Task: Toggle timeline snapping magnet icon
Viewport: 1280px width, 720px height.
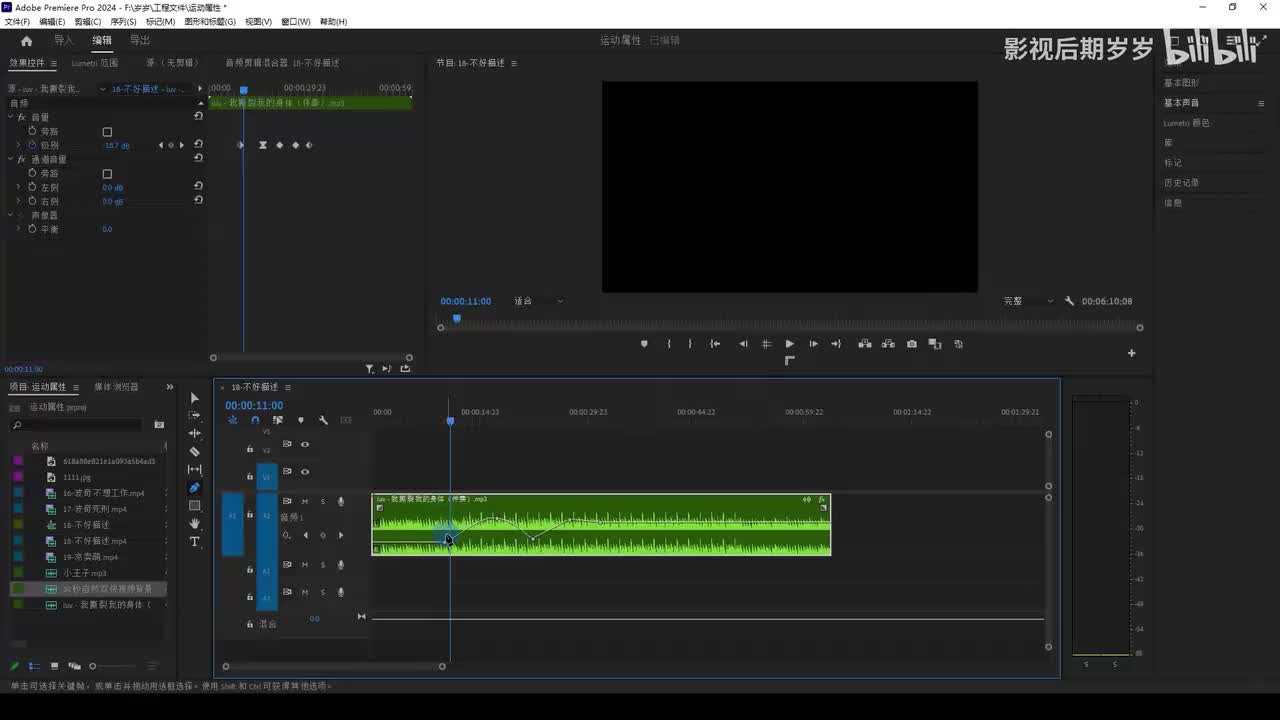Action: [255, 421]
